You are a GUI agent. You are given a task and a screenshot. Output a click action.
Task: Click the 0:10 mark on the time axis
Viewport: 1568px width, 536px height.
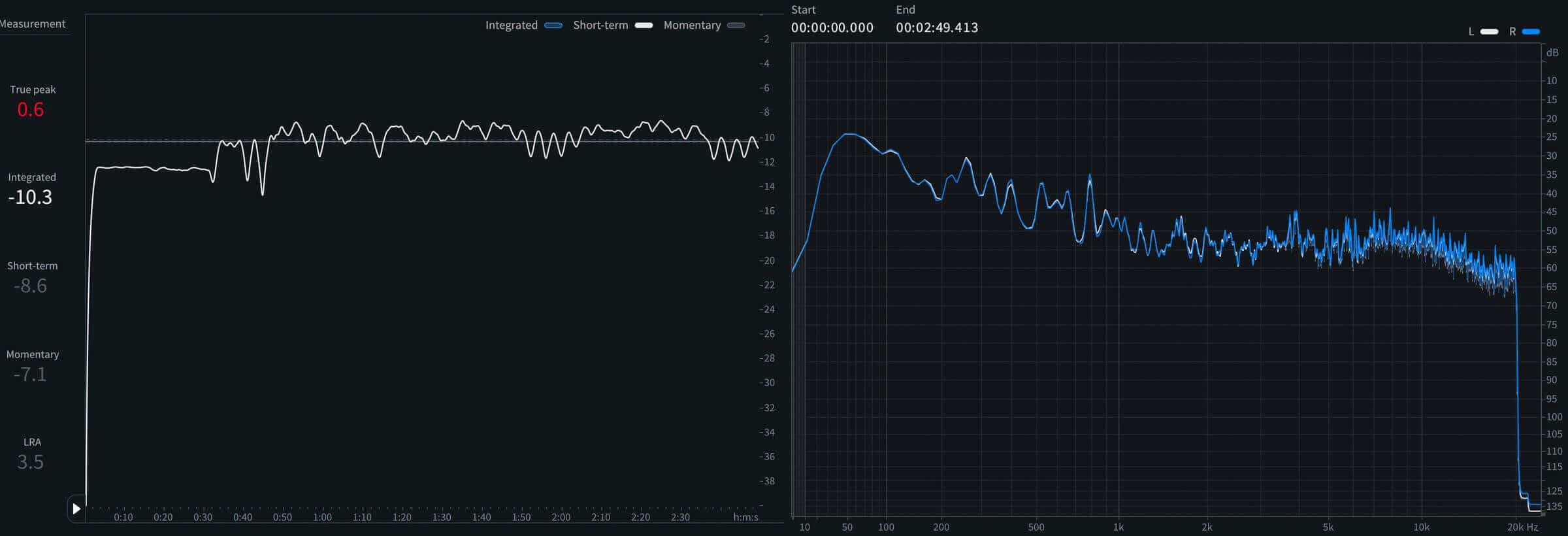[x=123, y=517]
